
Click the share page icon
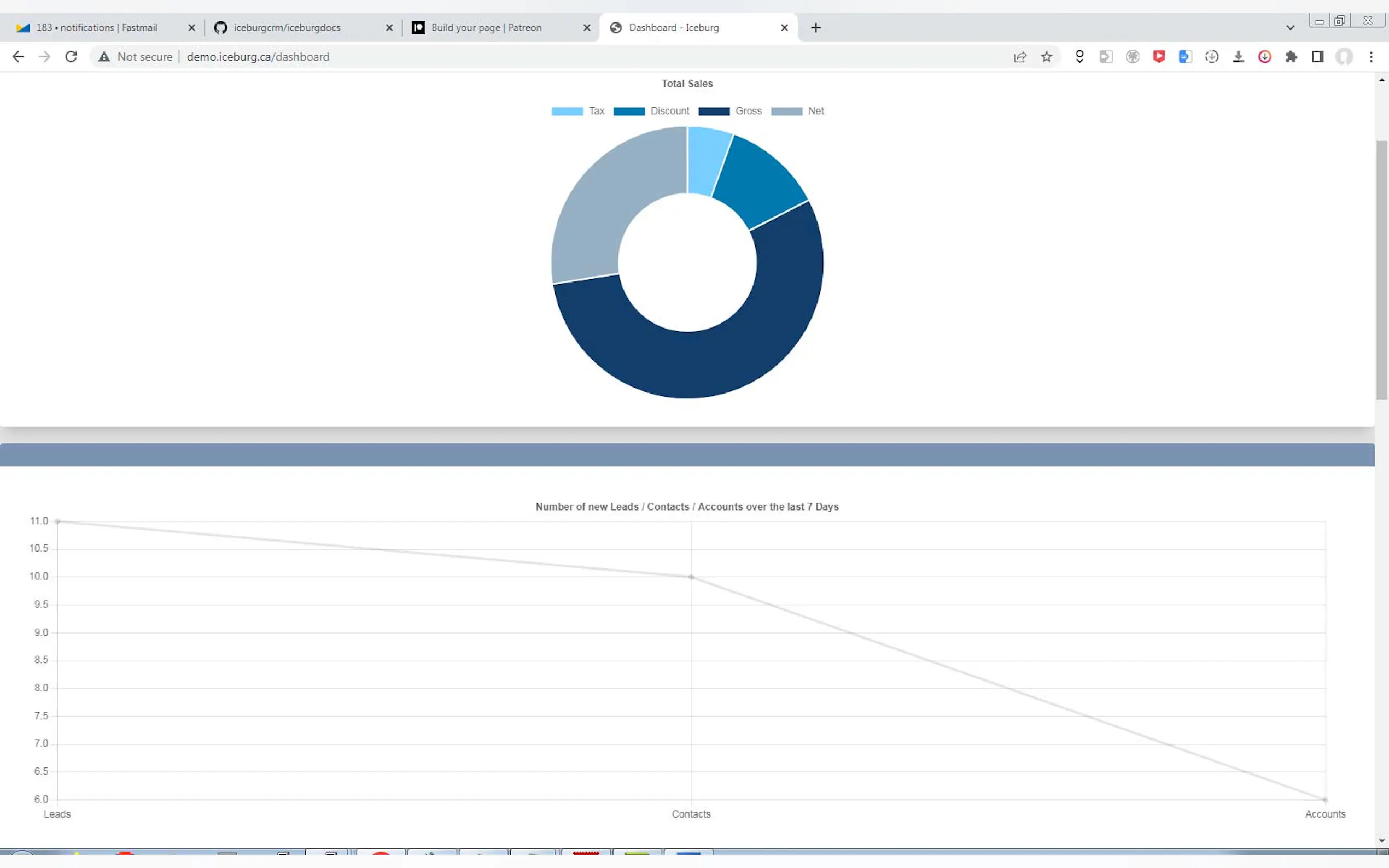click(x=1020, y=57)
